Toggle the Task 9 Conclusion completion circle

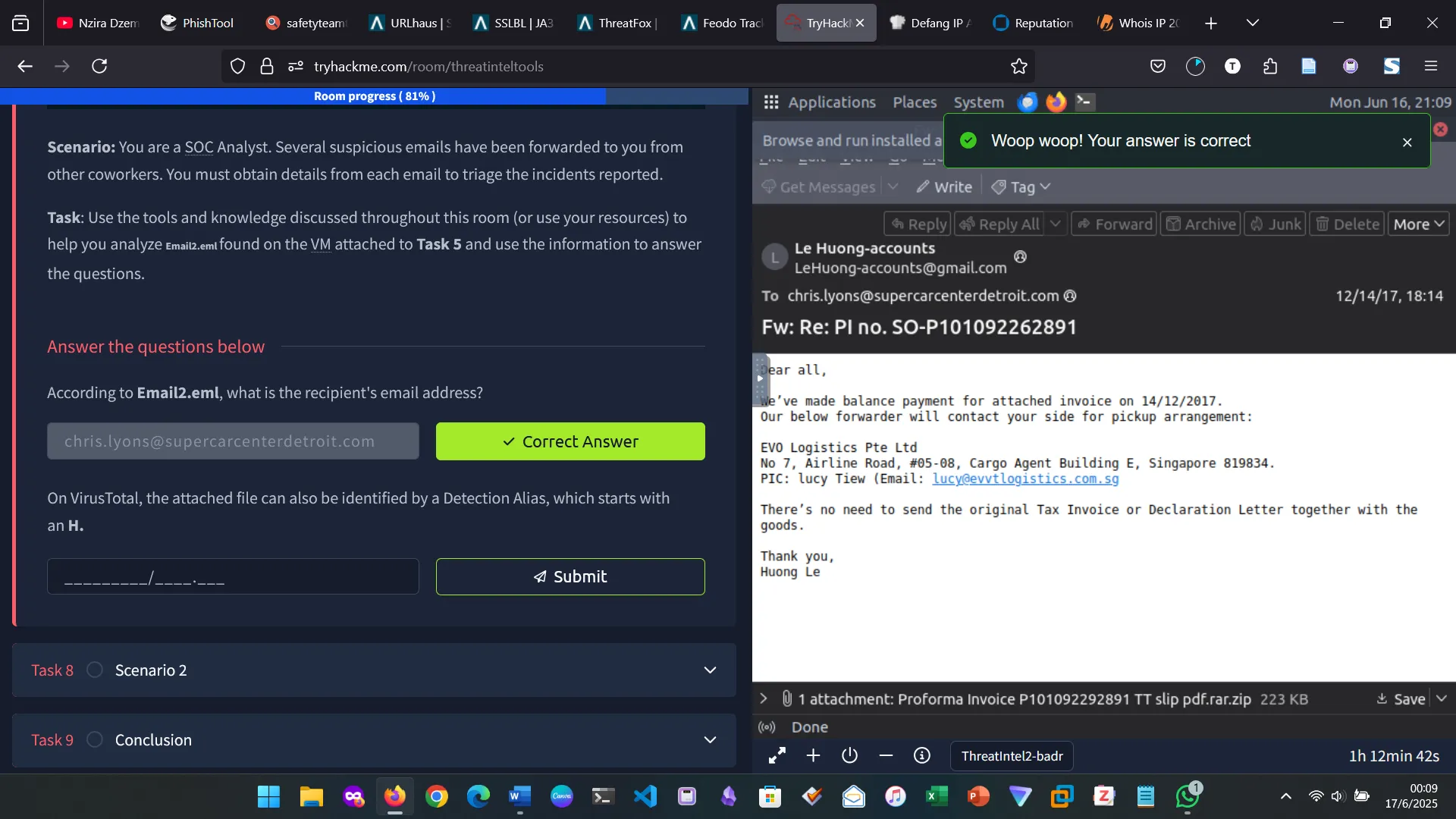point(95,740)
